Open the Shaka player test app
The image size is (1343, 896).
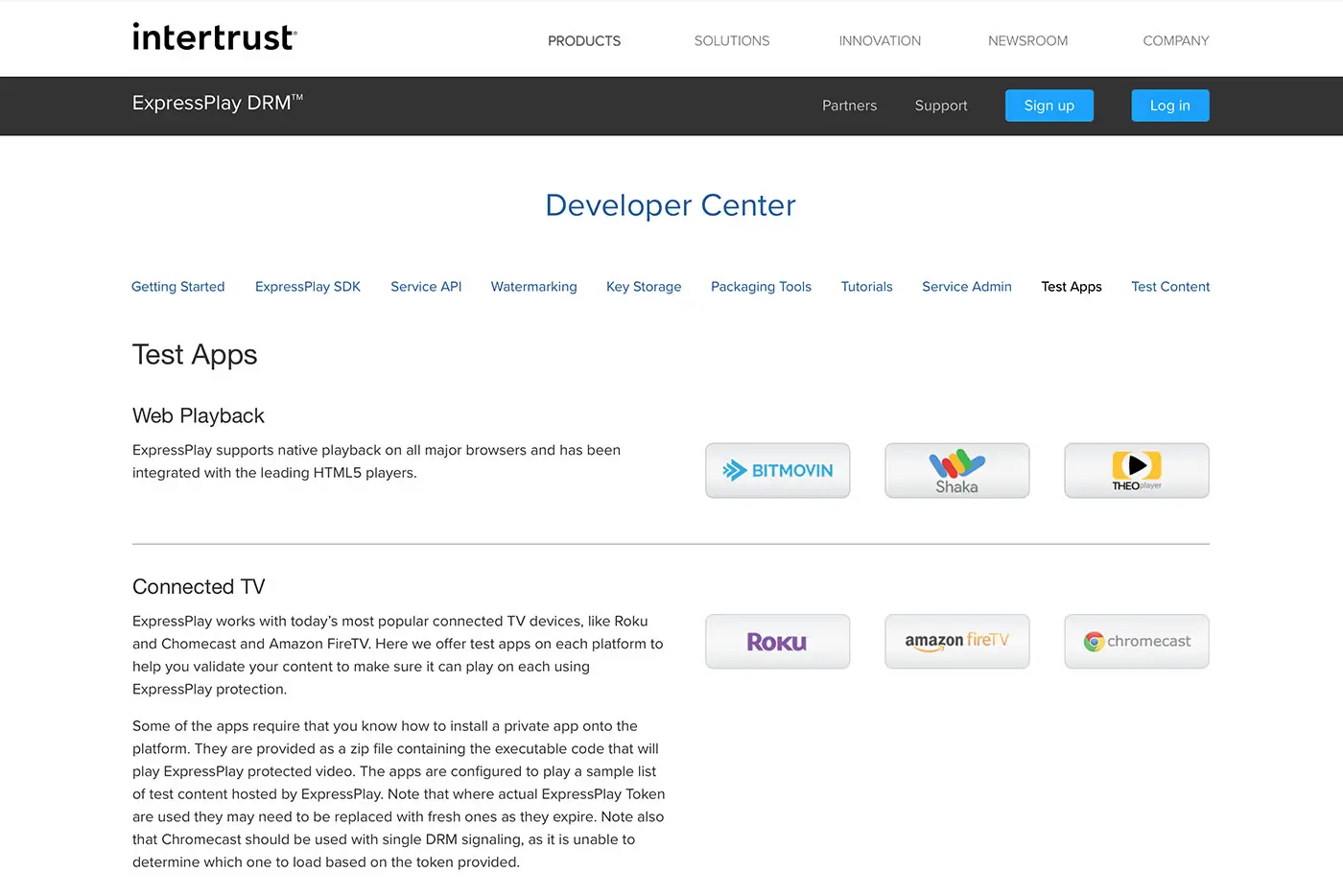(x=956, y=470)
